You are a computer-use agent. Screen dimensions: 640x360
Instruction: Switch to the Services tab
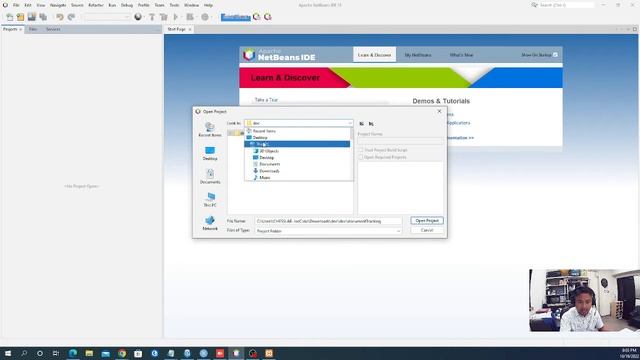coord(53,29)
